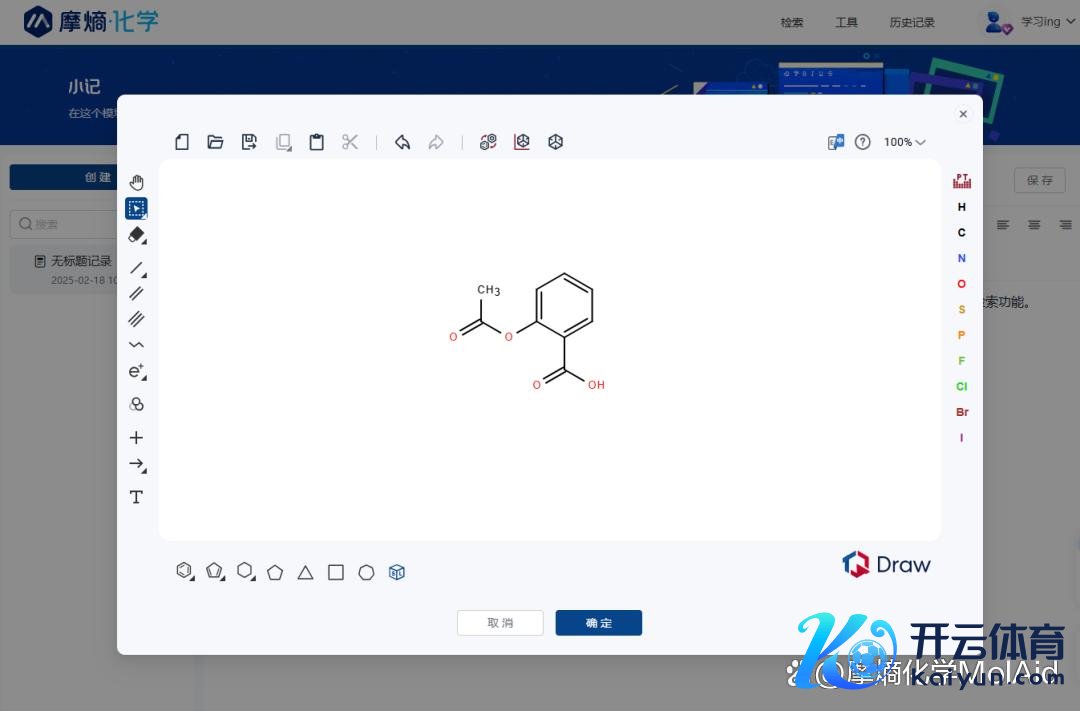The width and height of the screenshot is (1080, 711).
Task: Select the text tool
Action: (137, 497)
